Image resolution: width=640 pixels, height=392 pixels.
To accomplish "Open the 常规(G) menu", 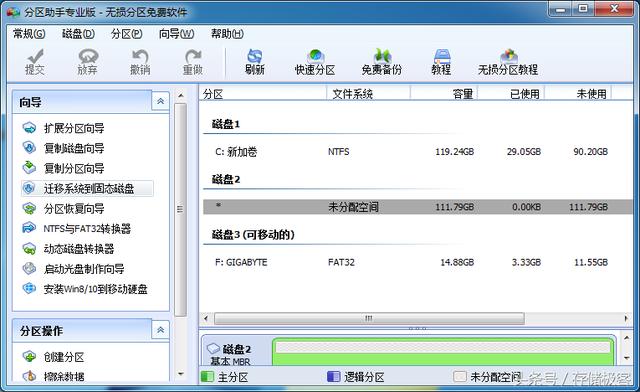I will click(x=29, y=34).
